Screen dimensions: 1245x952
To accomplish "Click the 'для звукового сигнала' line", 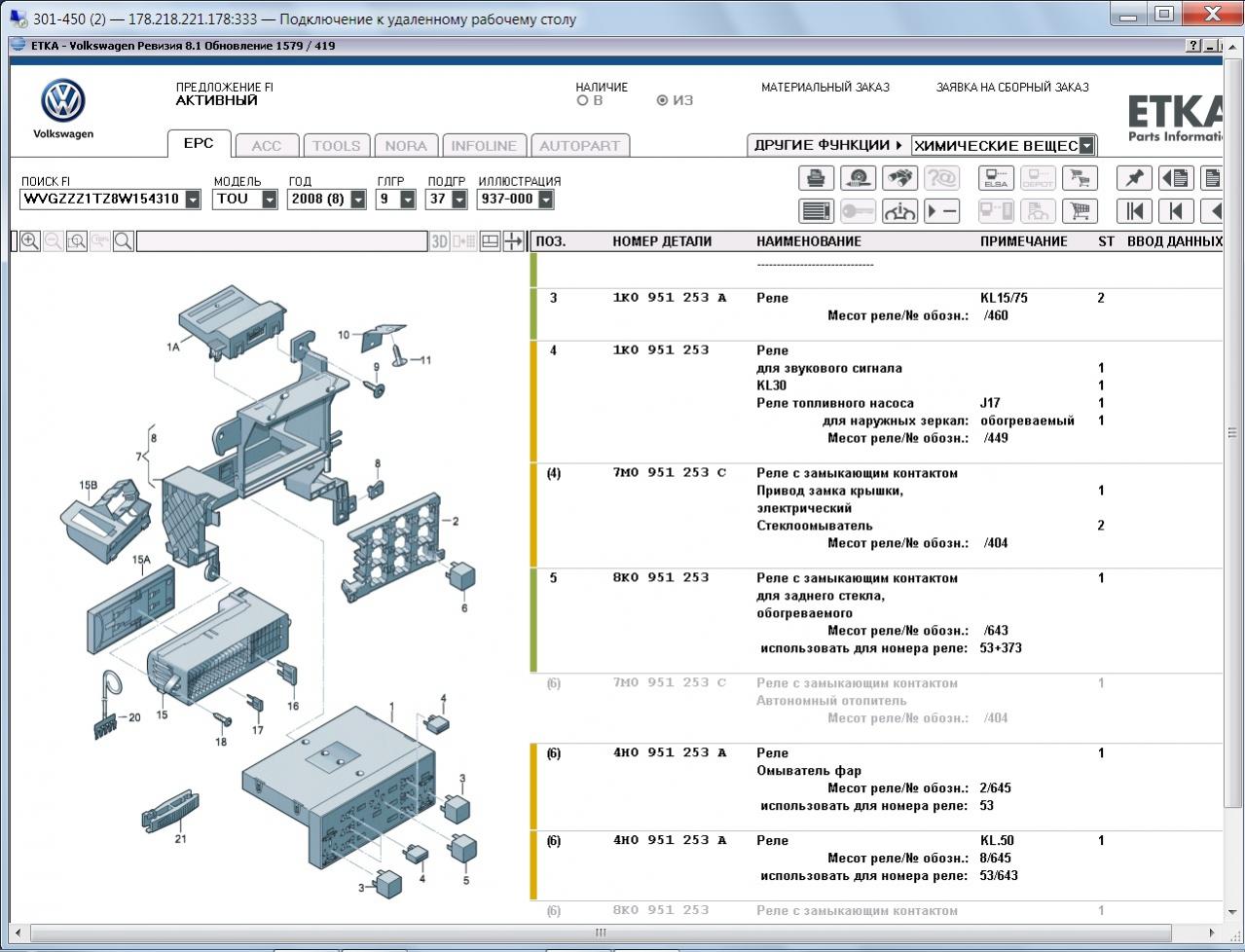I will (829, 368).
